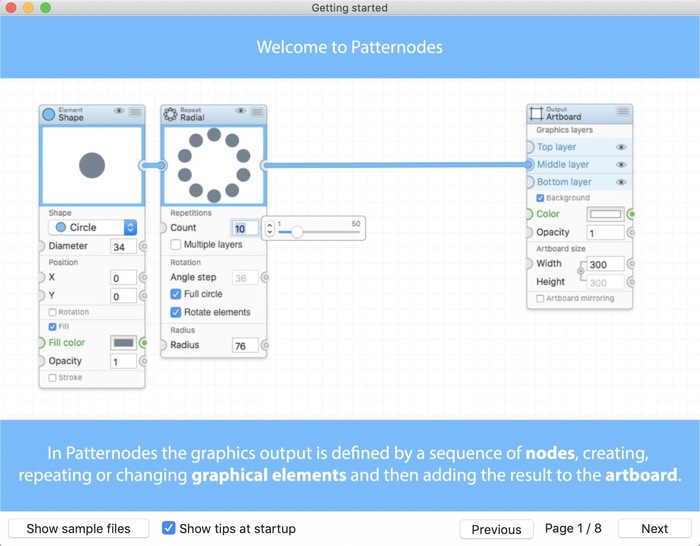Viewport: 700px width, 546px height.
Task: Click the Artboard Color green output port
Action: click(631, 214)
